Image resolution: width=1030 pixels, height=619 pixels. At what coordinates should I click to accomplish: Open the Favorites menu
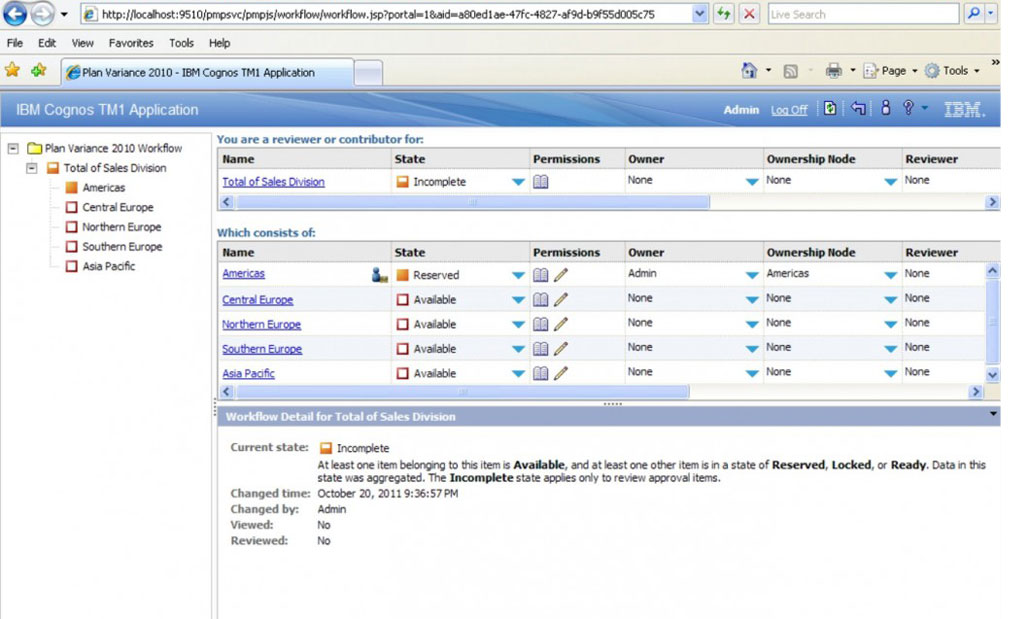pyautogui.click(x=131, y=43)
